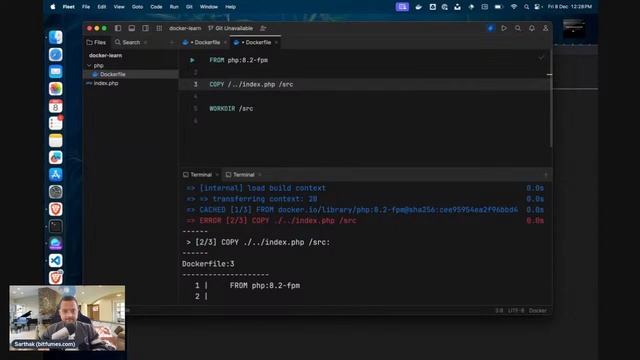Open Finder from the Dock
This screenshot has height=360, width=640.
point(56,37)
